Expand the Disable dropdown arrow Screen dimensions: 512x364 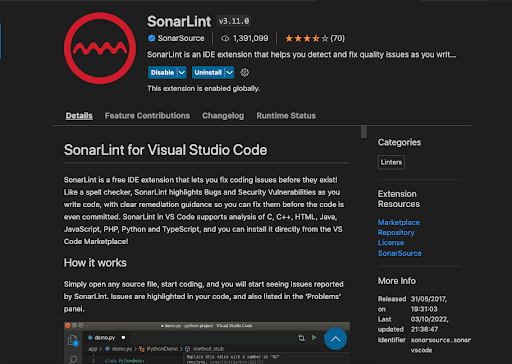coord(182,72)
